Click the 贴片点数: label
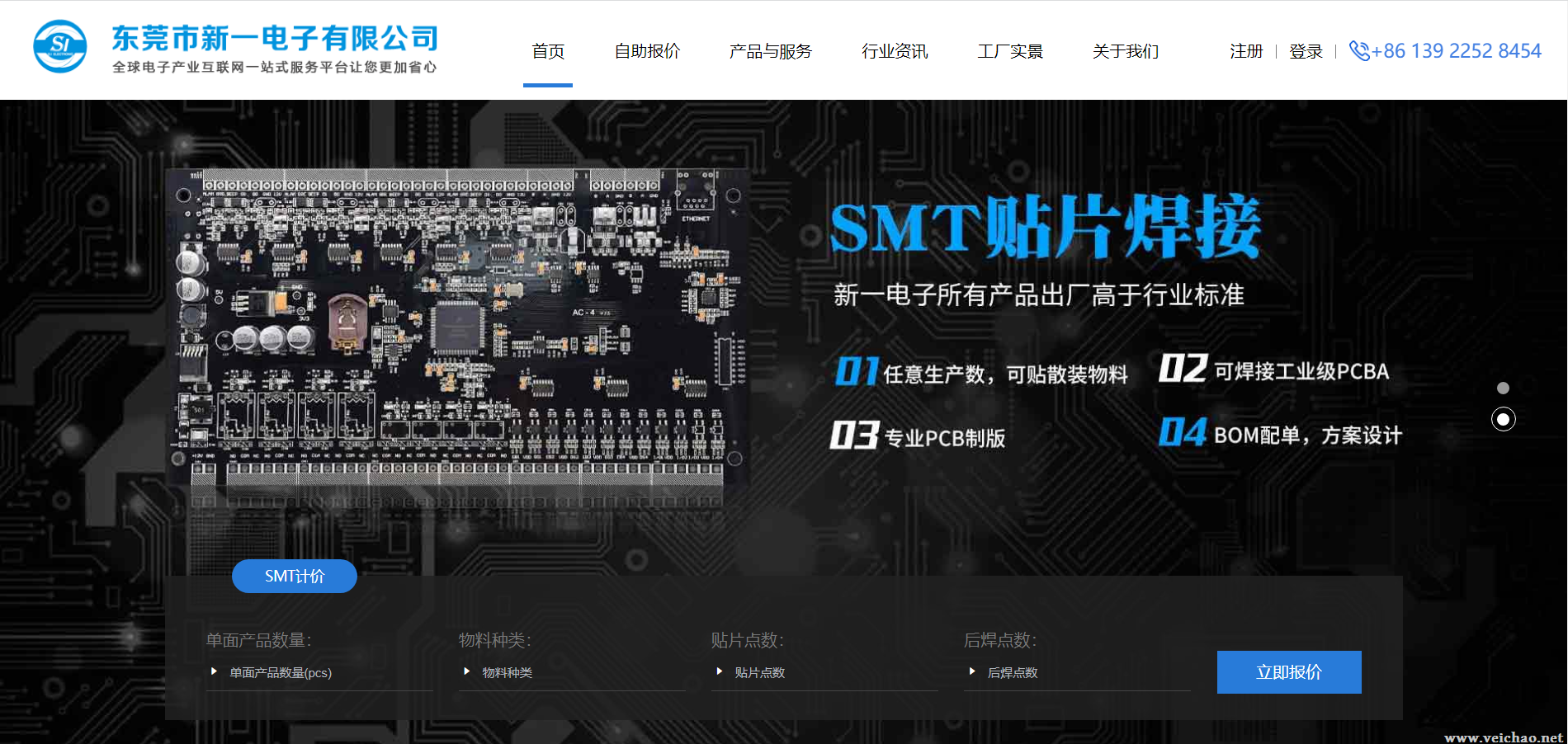The height and width of the screenshot is (744, 1568). click(x=748, y=640)
